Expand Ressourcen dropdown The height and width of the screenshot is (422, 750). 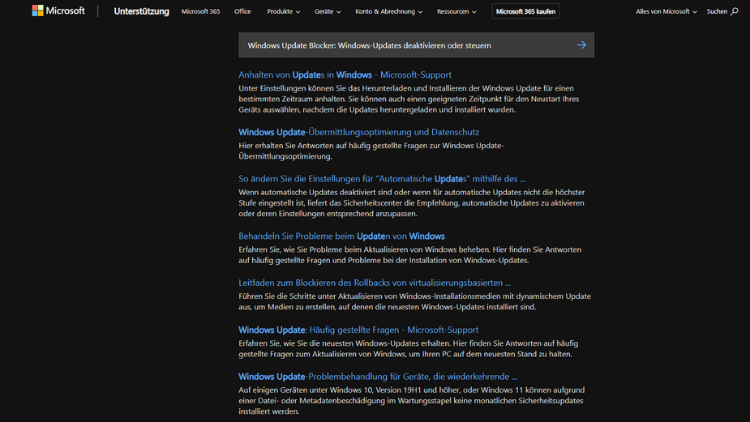pos(456,11)
